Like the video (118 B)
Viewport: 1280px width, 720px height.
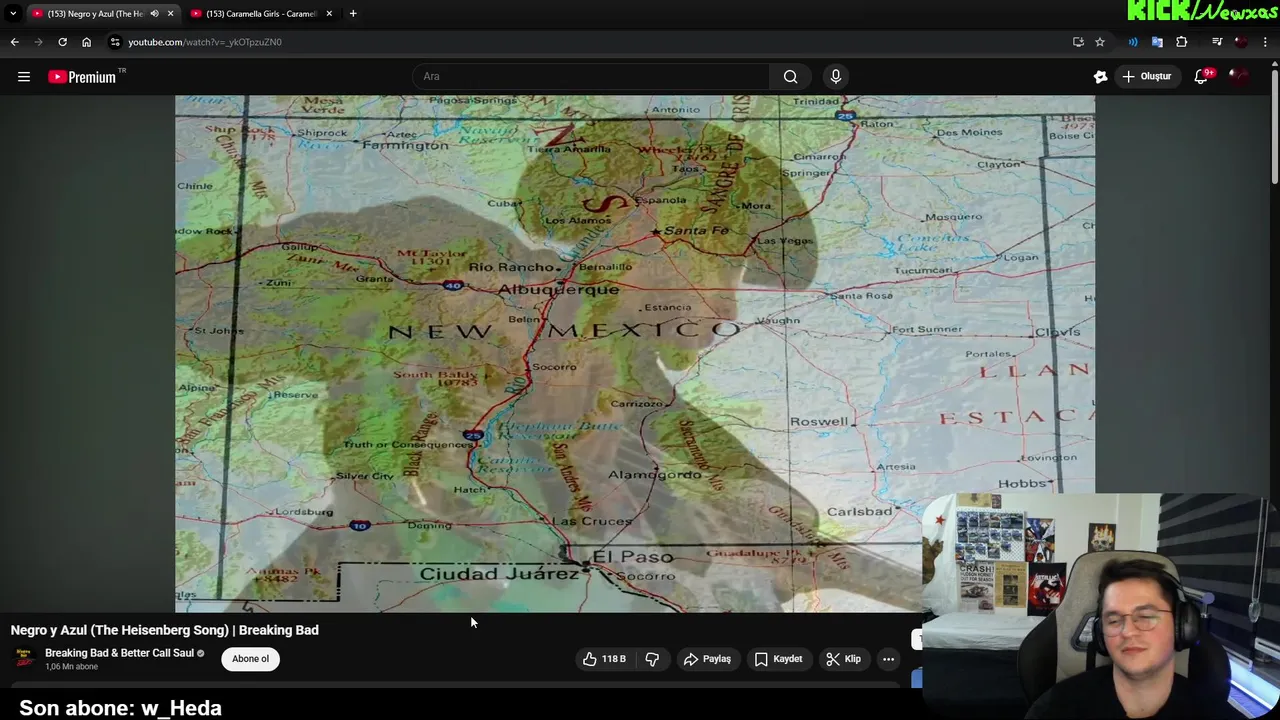point(604,659)
